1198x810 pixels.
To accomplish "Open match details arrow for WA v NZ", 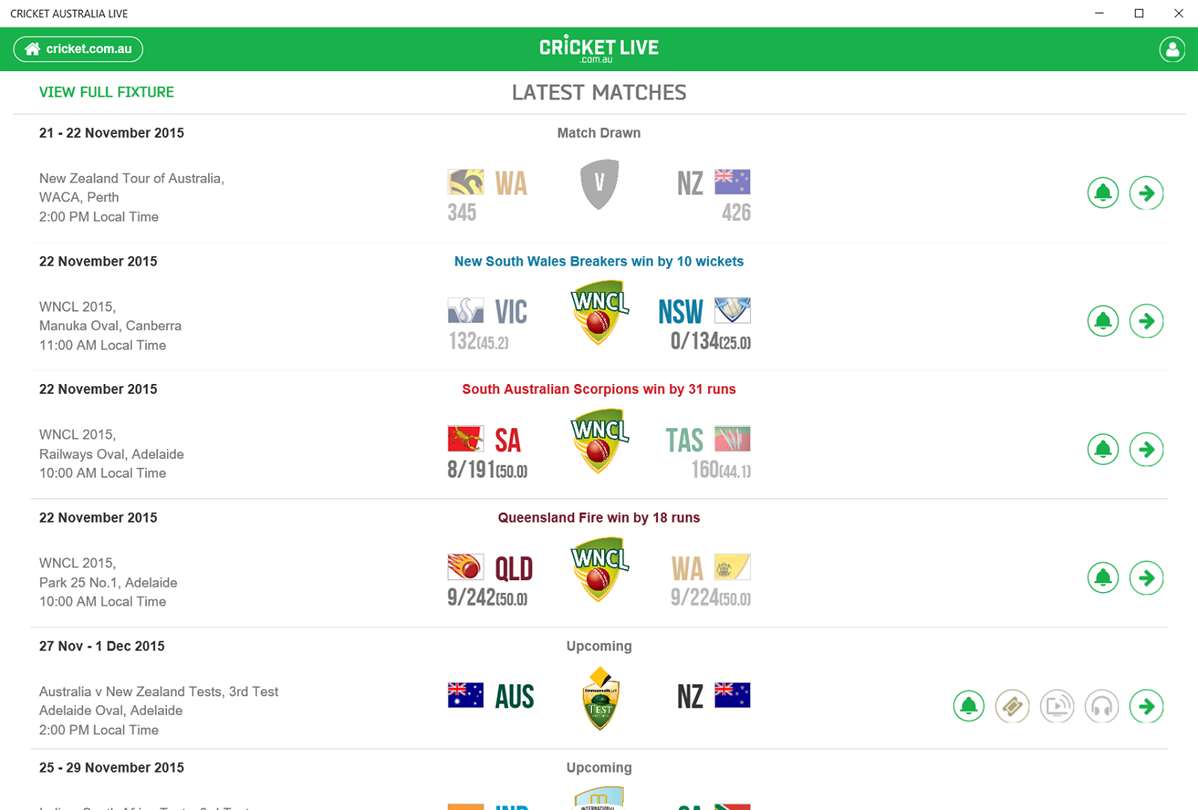I will pyautogui.click(x=1146, y=193).
